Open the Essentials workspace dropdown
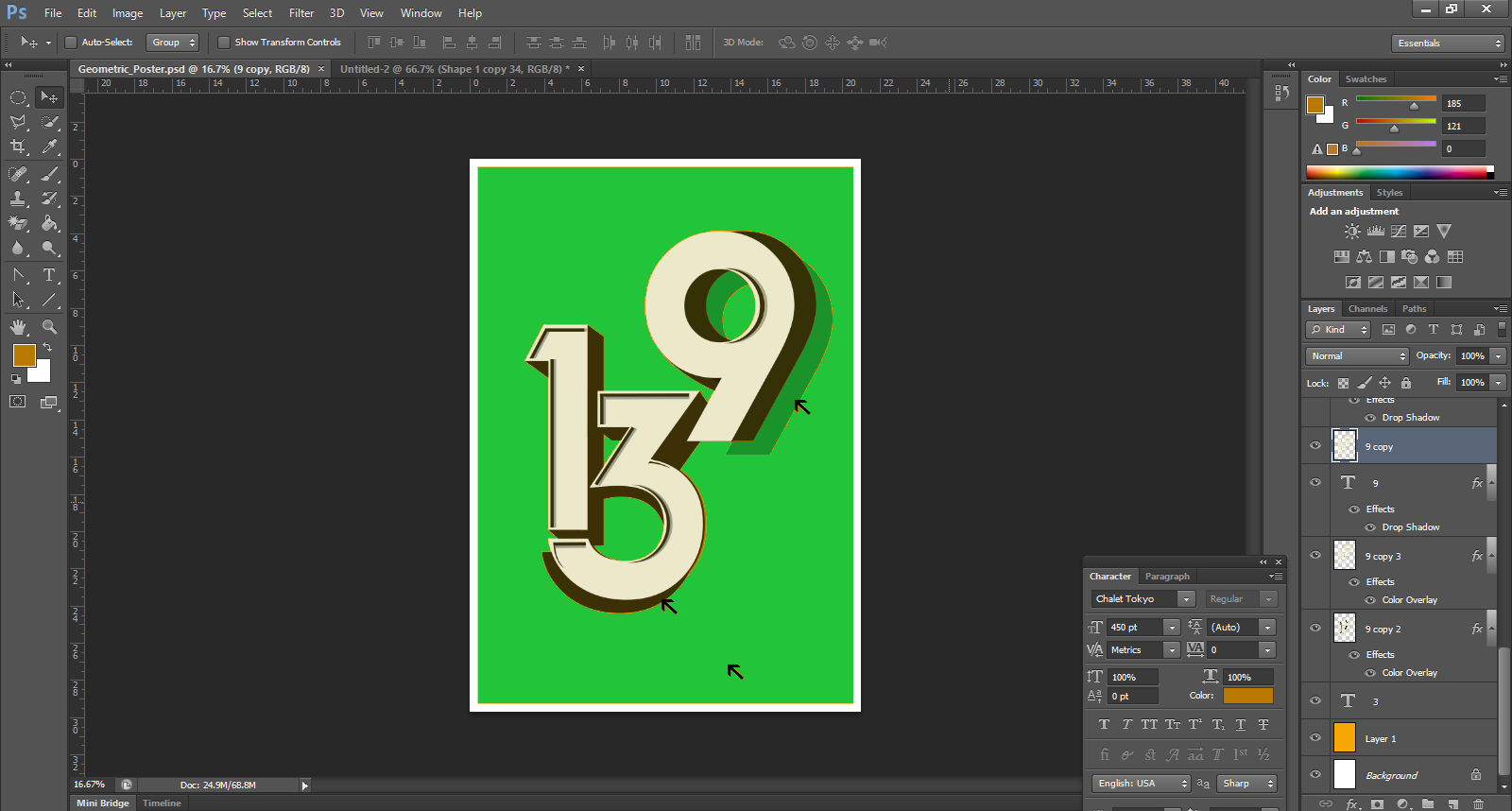This screenshot has height=811, width=1512. pos(1448,43)
